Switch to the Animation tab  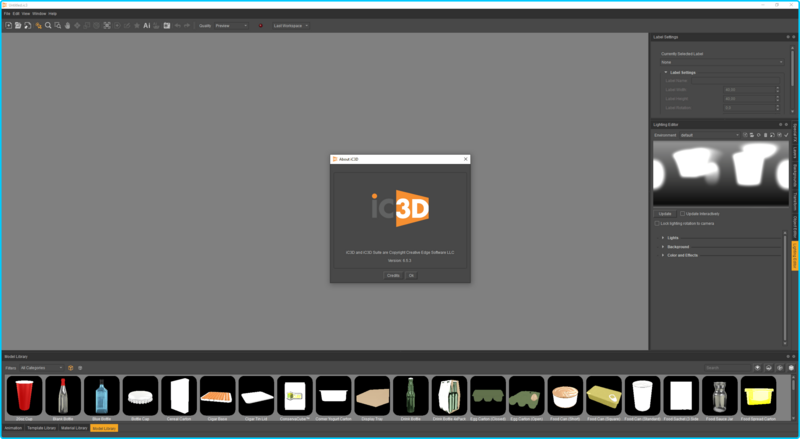point(13,428)
